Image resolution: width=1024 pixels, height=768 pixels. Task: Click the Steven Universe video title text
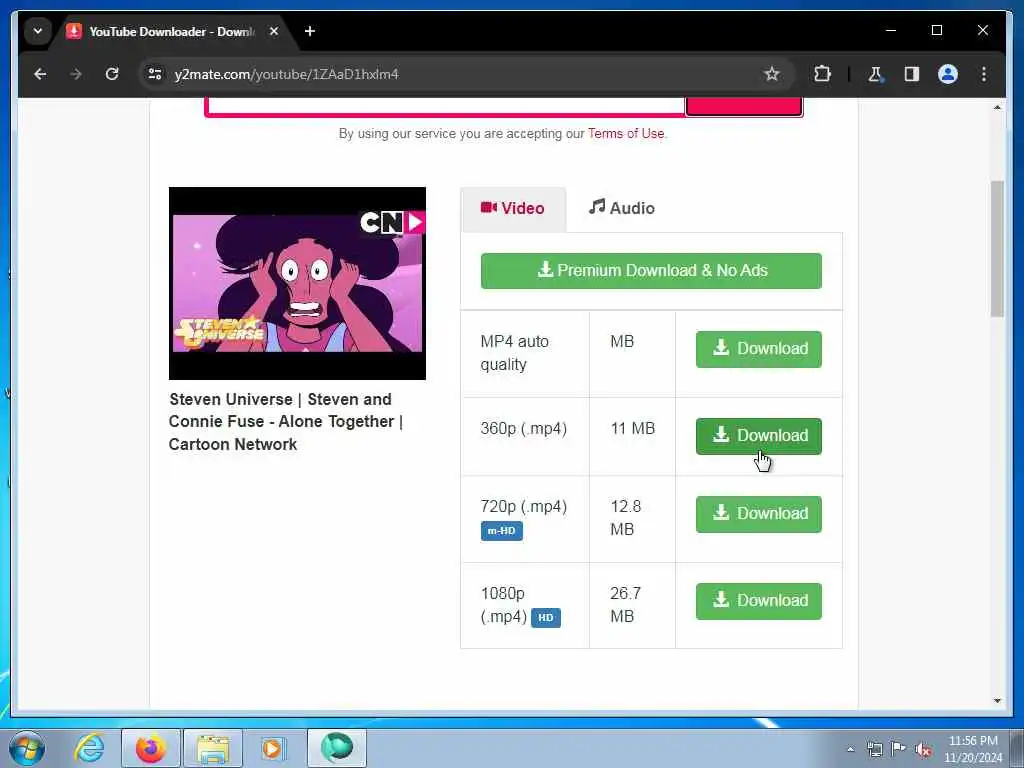click(x=285, y=422)
